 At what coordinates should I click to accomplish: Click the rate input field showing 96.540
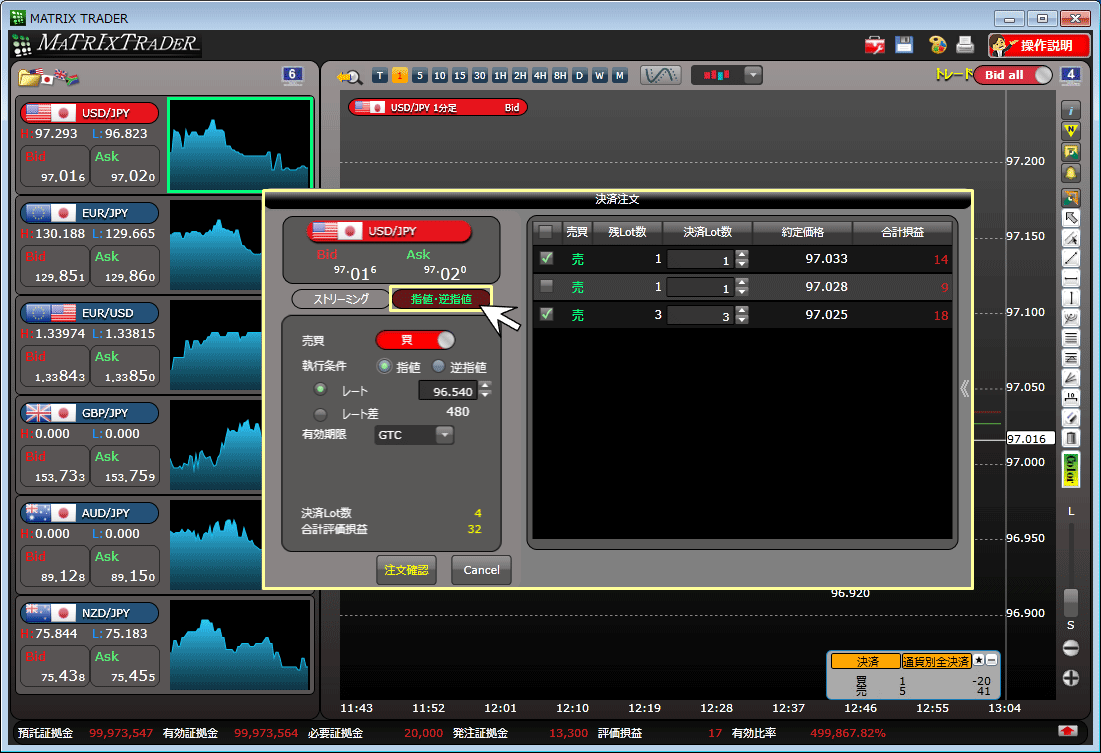[x=447, y=391]
